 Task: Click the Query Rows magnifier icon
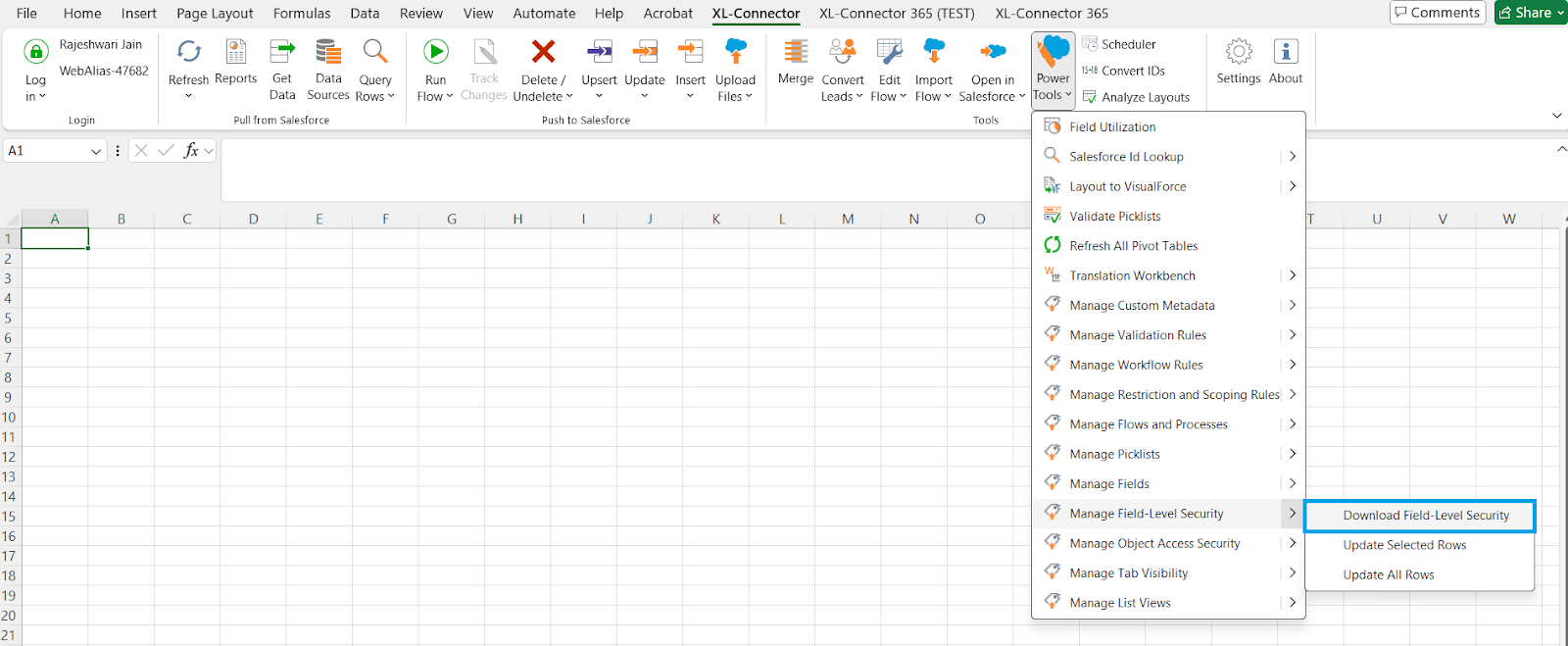(375, 51)
